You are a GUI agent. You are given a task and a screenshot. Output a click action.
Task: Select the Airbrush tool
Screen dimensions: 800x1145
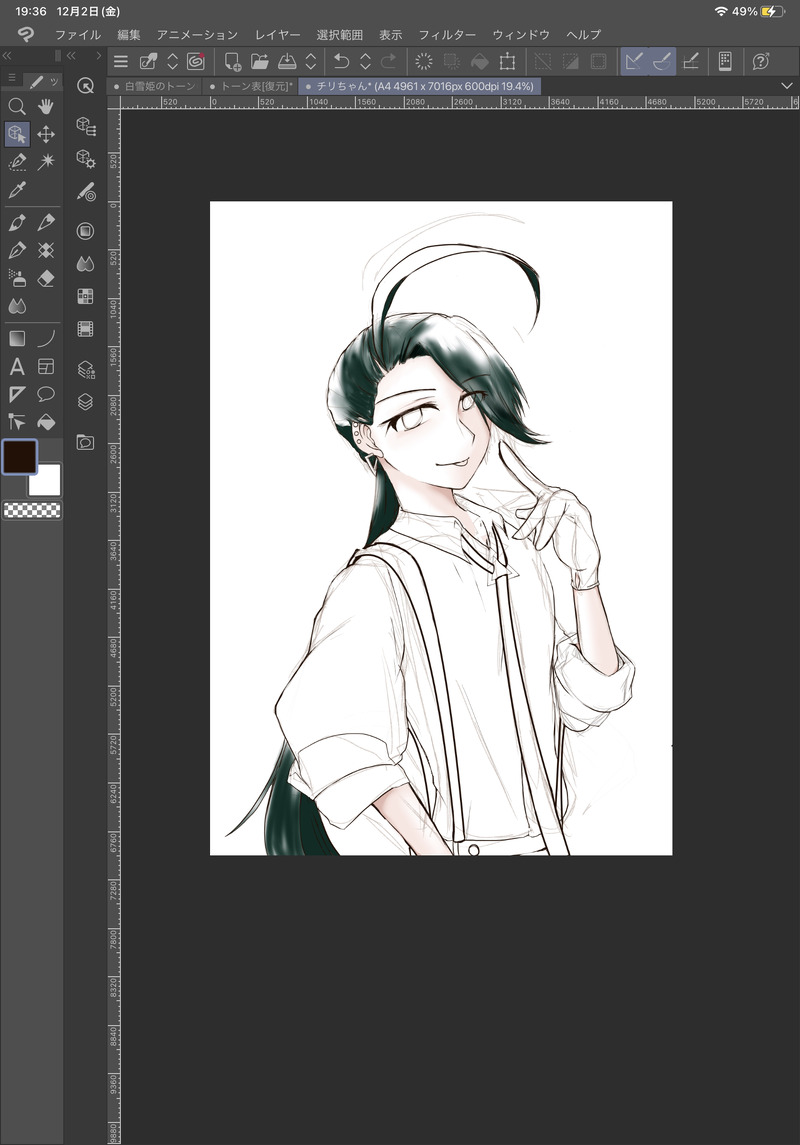click(x=17, y=278)
